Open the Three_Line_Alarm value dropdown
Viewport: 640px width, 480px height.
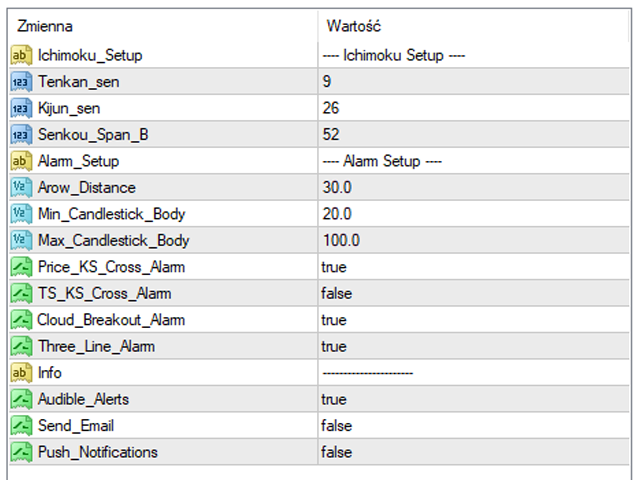tap(473, 347)
